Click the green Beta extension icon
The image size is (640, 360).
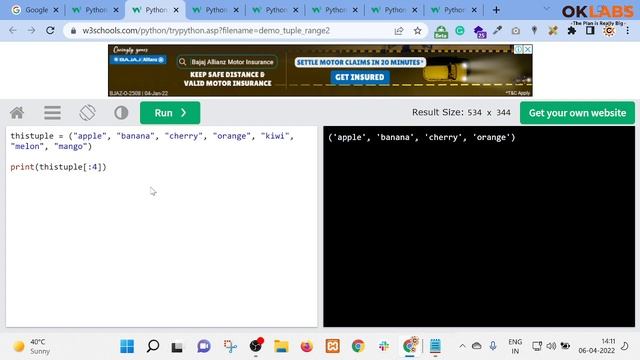441,31
